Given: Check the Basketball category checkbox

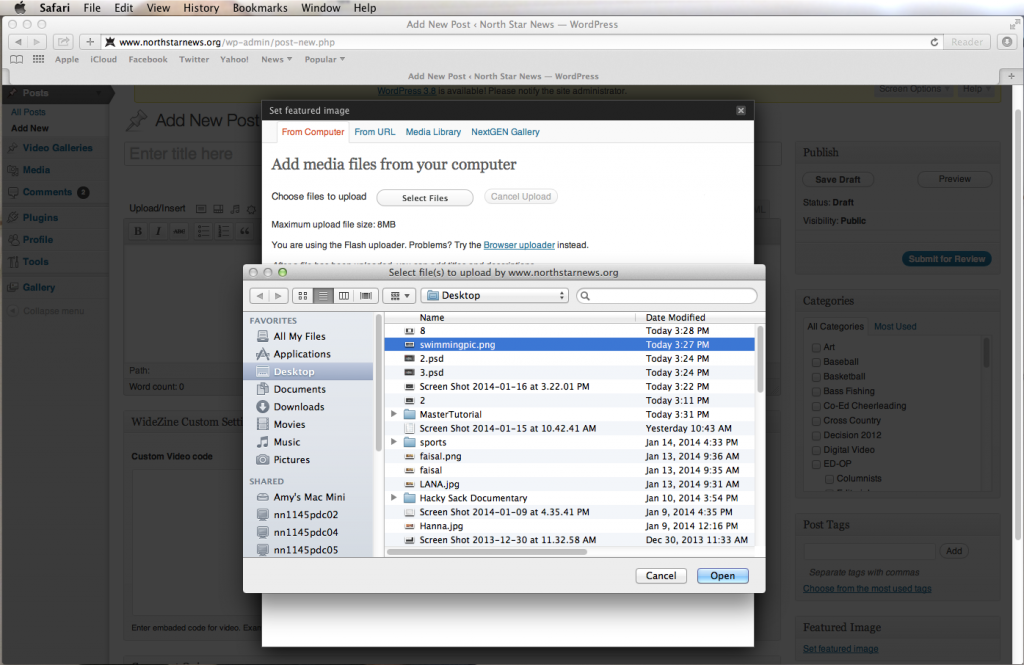Looking at the screenshot, I should [x=816, y=377].
